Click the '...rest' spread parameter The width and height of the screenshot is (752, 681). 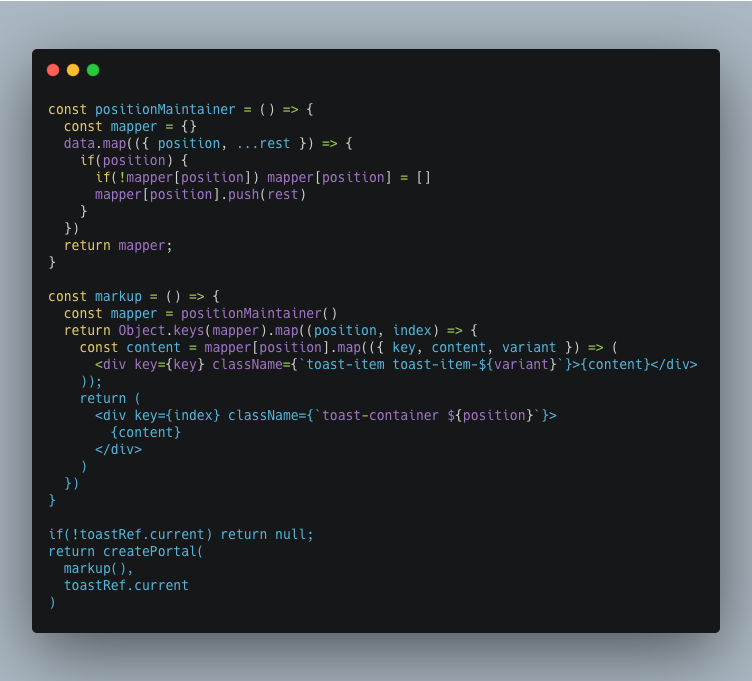click(x=263, y=143)
